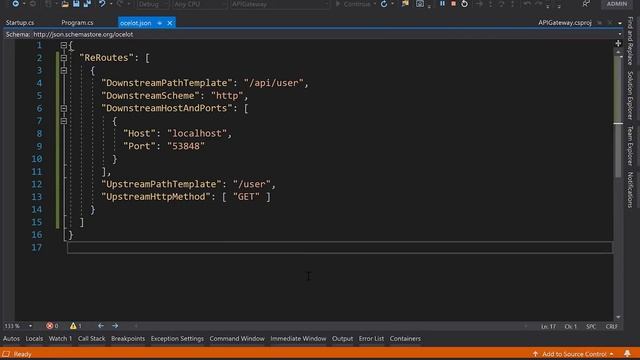
Task: Open the Command Window tab
Action: [x=237, y=338]
